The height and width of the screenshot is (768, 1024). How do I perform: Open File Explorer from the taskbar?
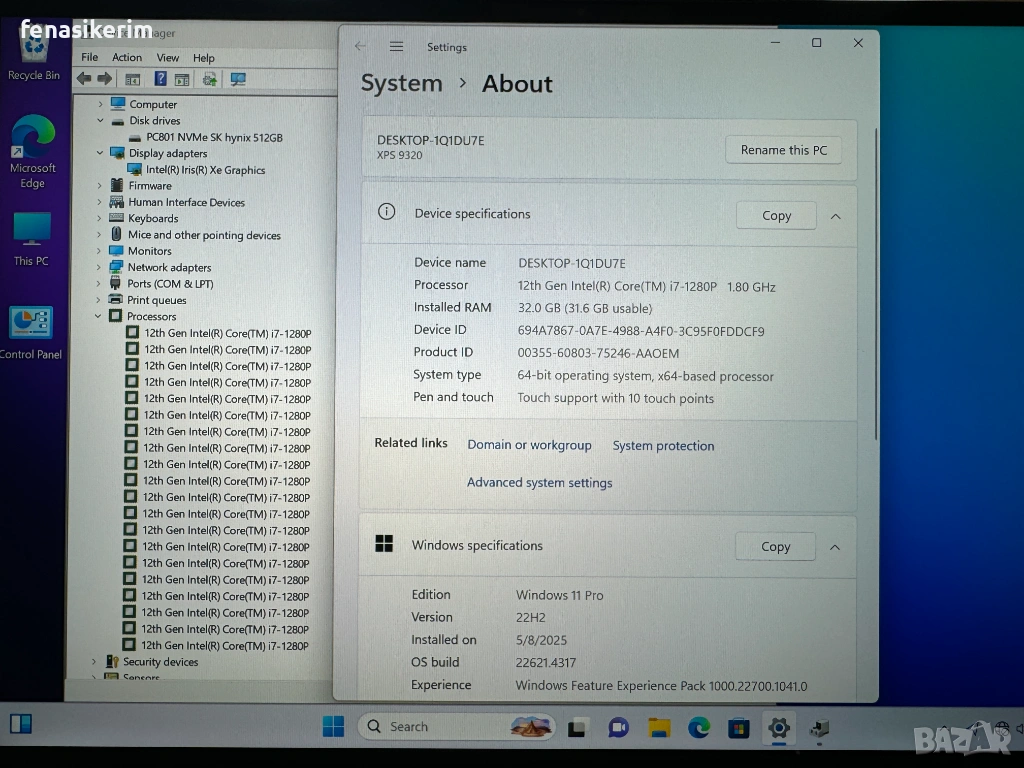(x=657, y=727)
